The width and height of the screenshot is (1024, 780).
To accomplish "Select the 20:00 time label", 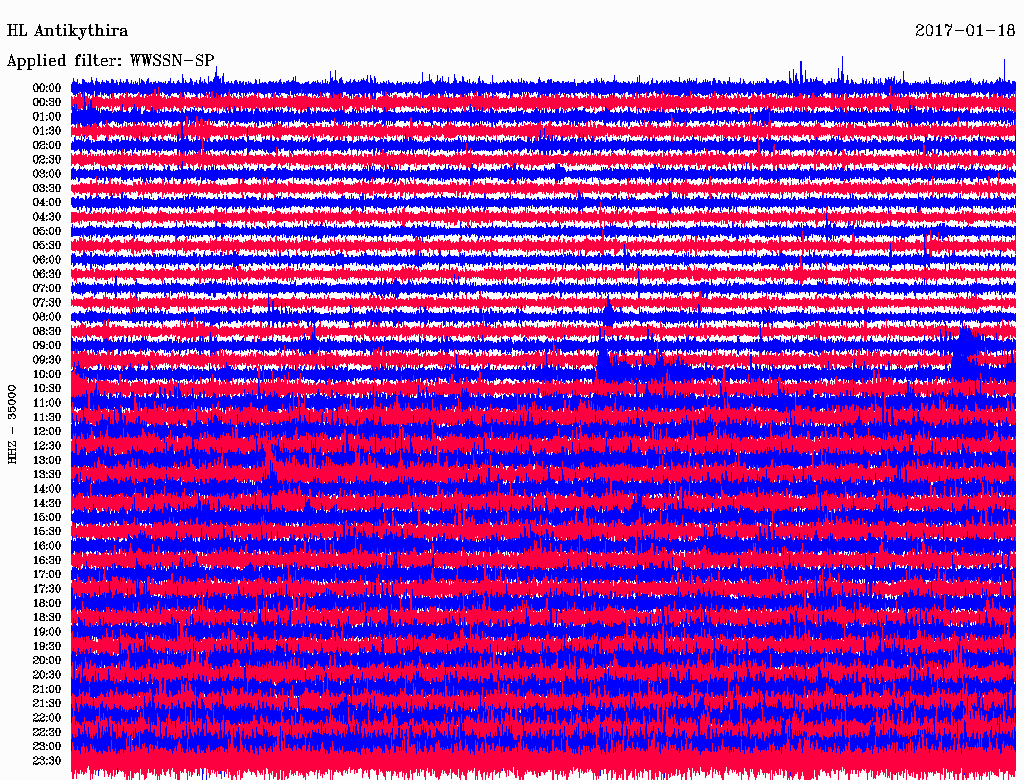I will 47,660.
